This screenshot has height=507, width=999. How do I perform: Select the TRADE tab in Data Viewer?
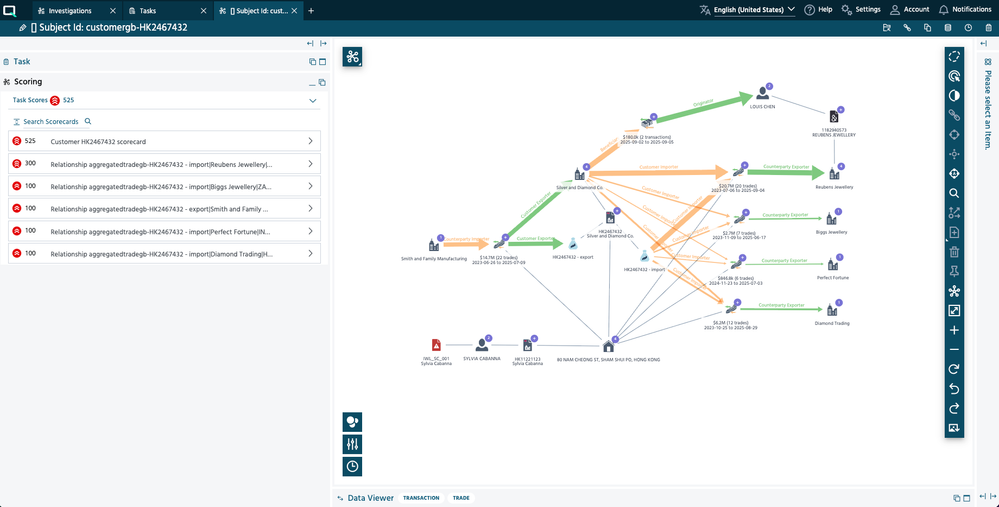click(461, 498)
